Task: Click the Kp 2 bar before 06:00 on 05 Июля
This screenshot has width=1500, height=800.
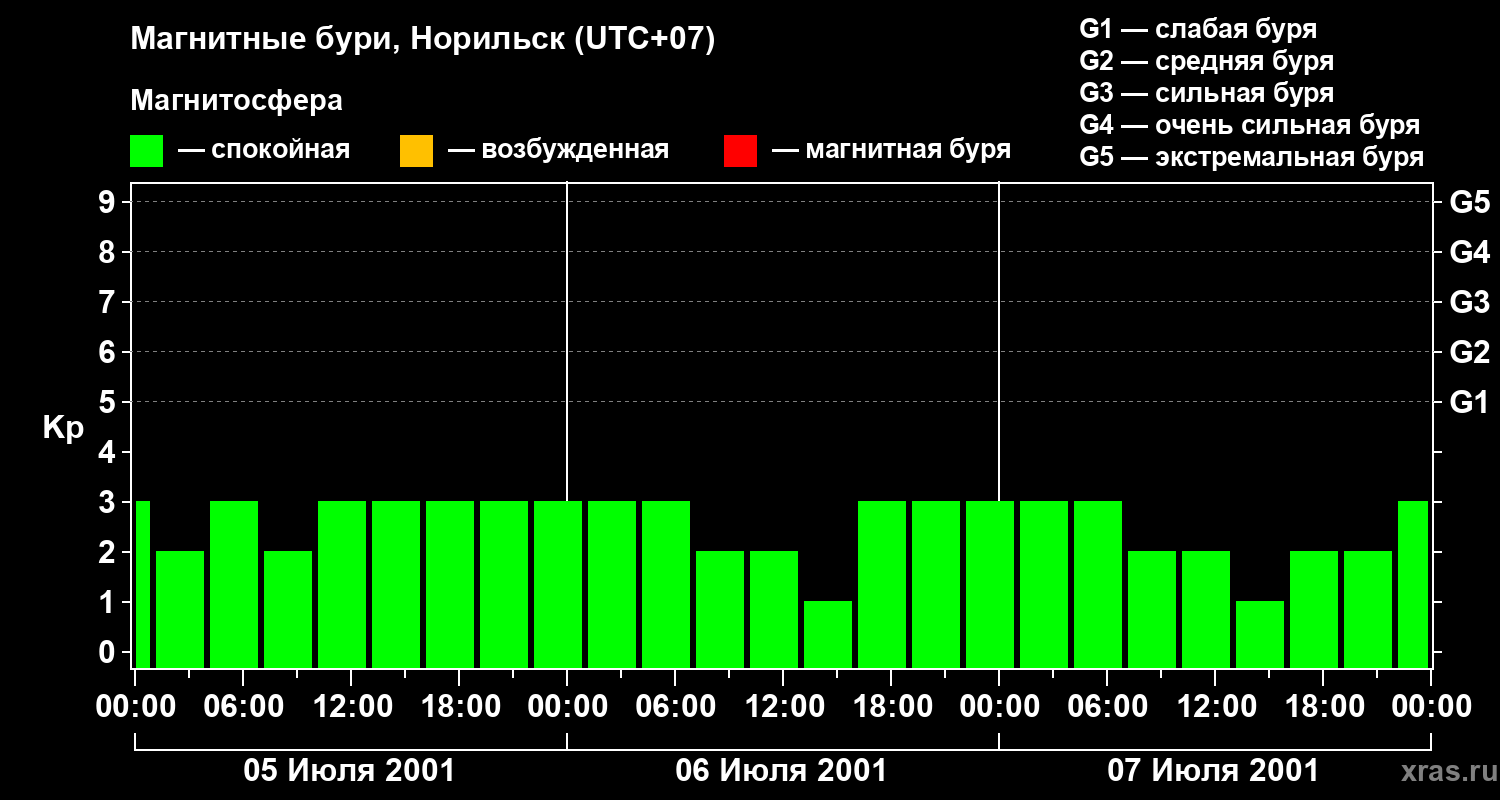Action: [180, 609]
